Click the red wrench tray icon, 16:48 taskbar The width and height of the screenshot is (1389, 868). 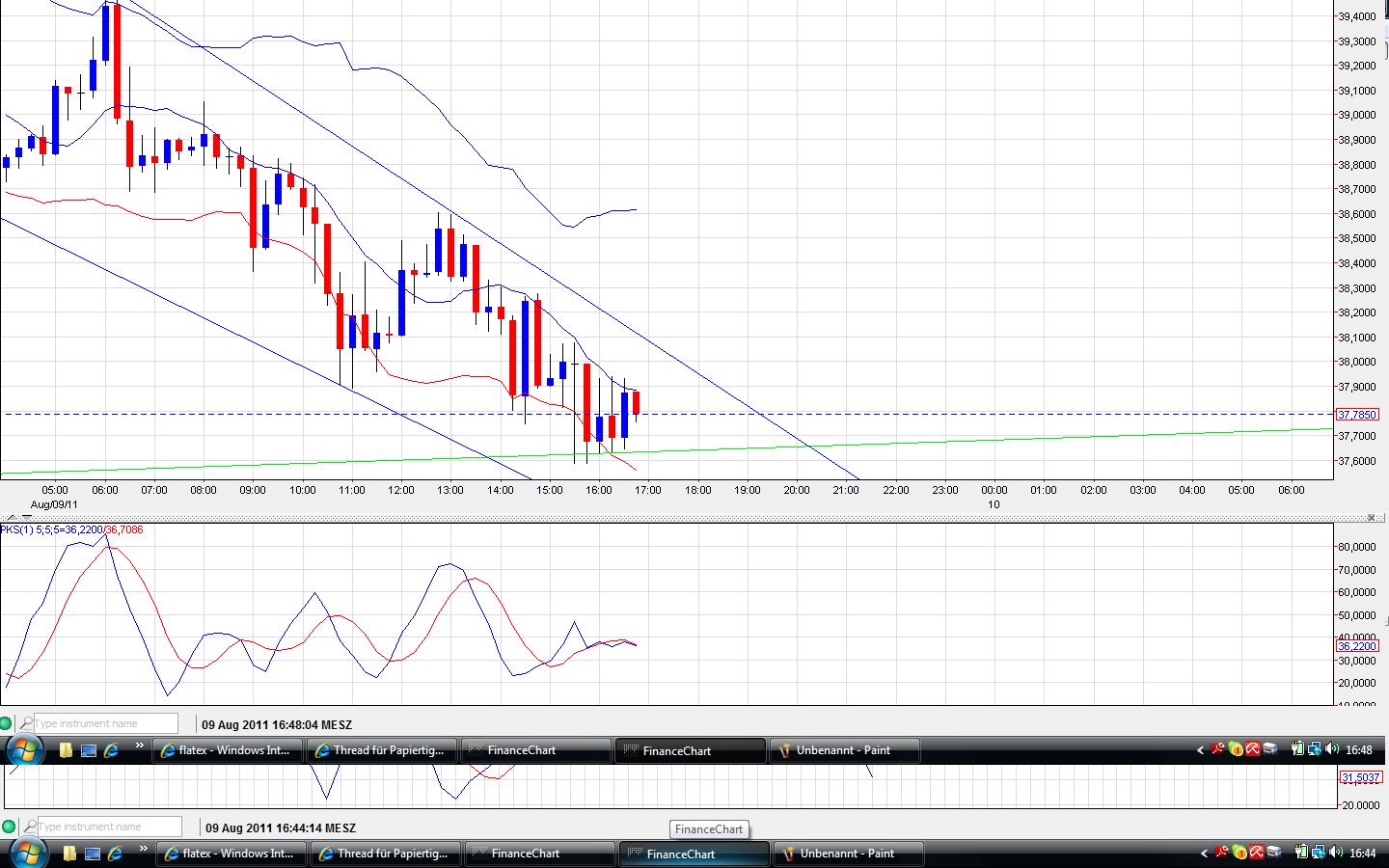(x=1219, y=749)
